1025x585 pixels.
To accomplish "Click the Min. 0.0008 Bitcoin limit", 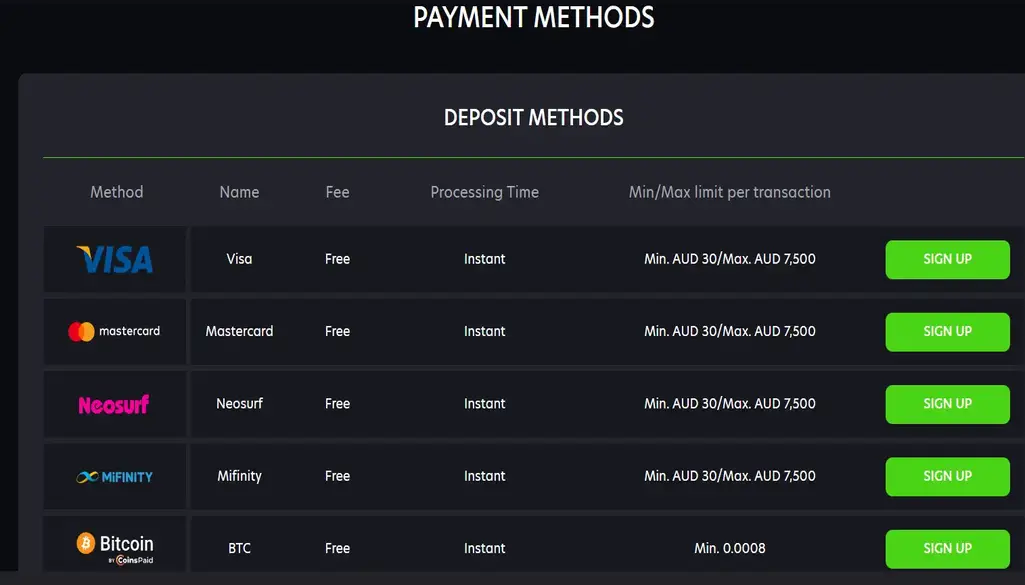I will (x=730, y=548).
